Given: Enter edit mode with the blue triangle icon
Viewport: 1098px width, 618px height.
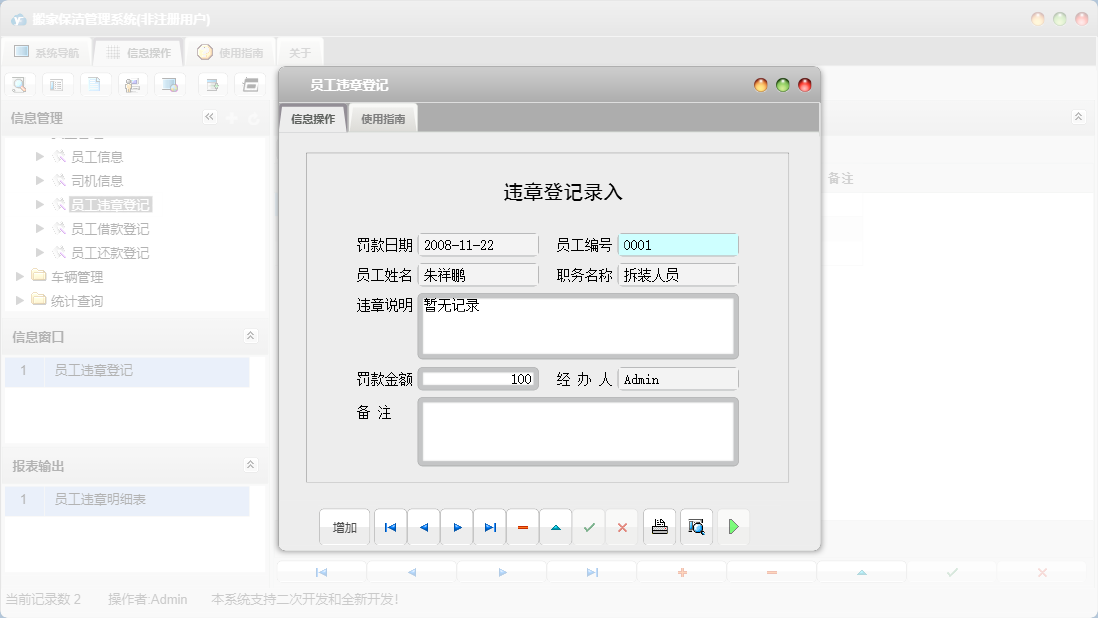Looking at the screenshot, I should (x=556, y=527).
